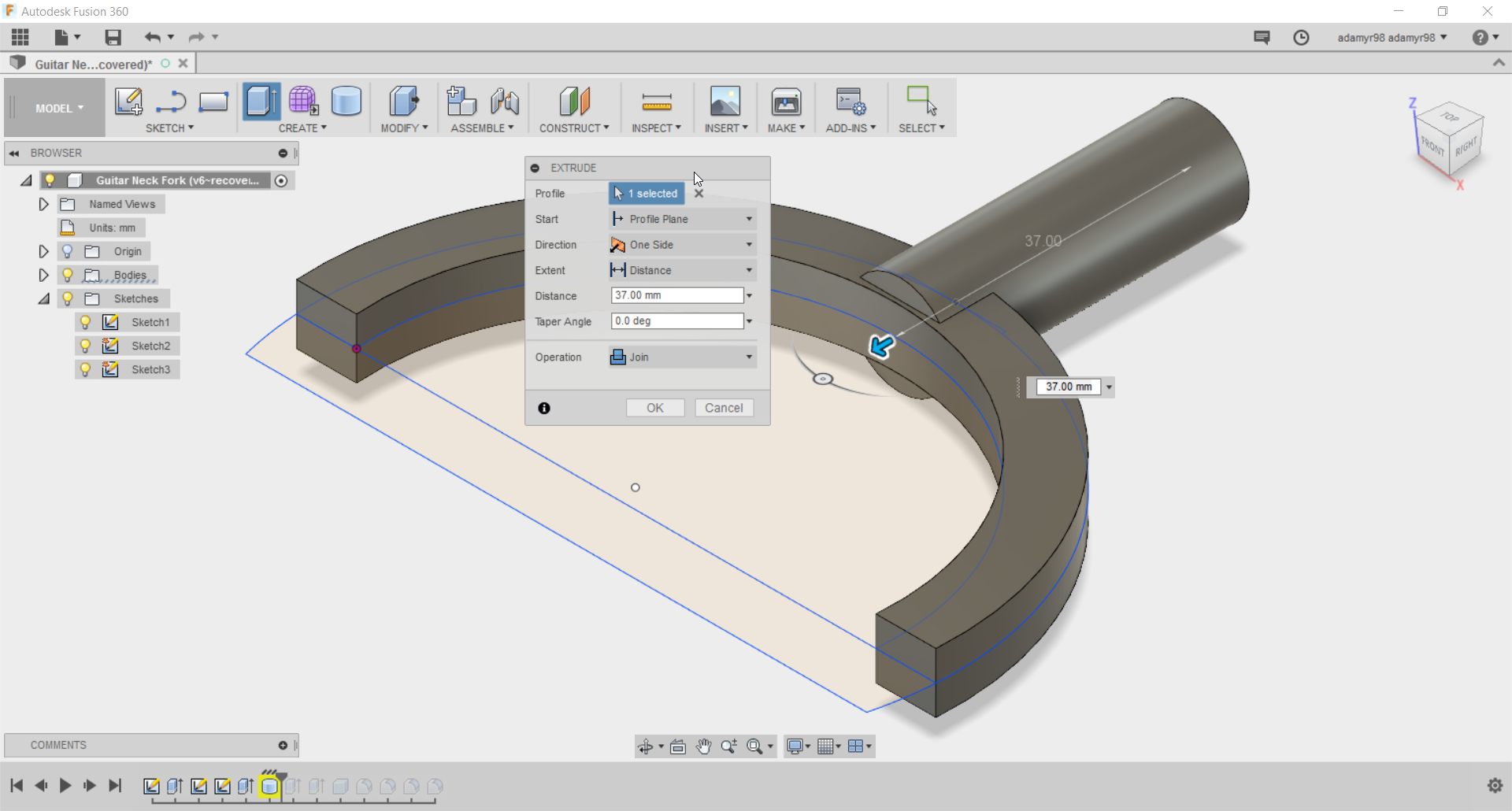The image size is (1512, 811).
Task: Open Scripts and Add-Ins
Action: (850, 102)
